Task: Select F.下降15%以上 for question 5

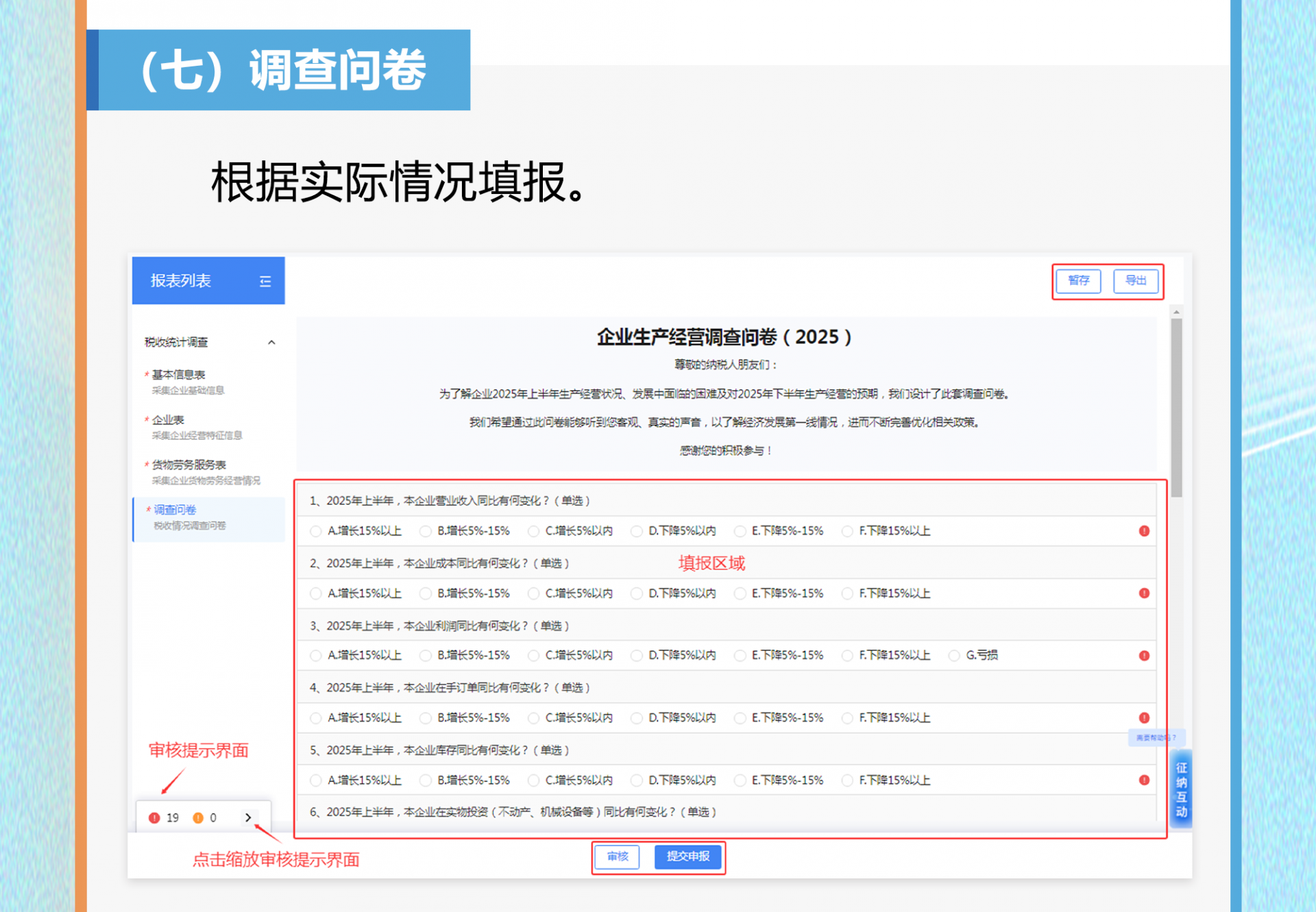Action: pyautogui.click(x=848, y=780)
